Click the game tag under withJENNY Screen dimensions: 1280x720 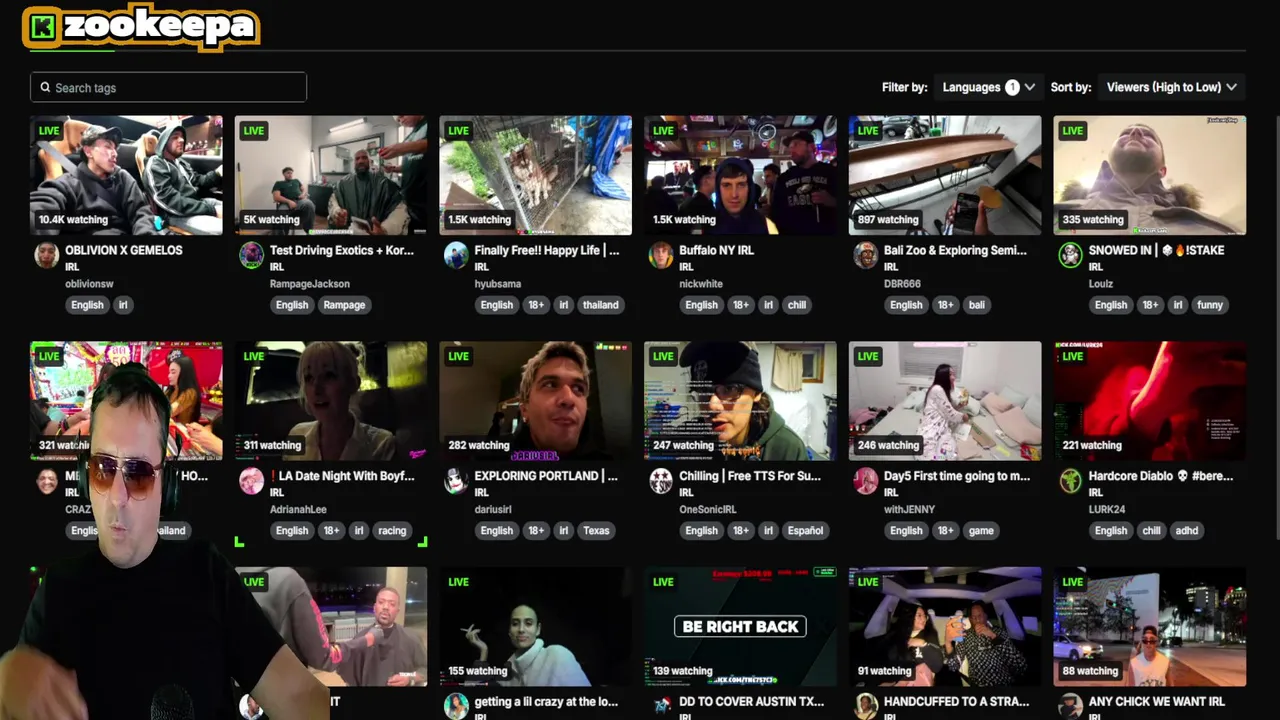(981, 531)
